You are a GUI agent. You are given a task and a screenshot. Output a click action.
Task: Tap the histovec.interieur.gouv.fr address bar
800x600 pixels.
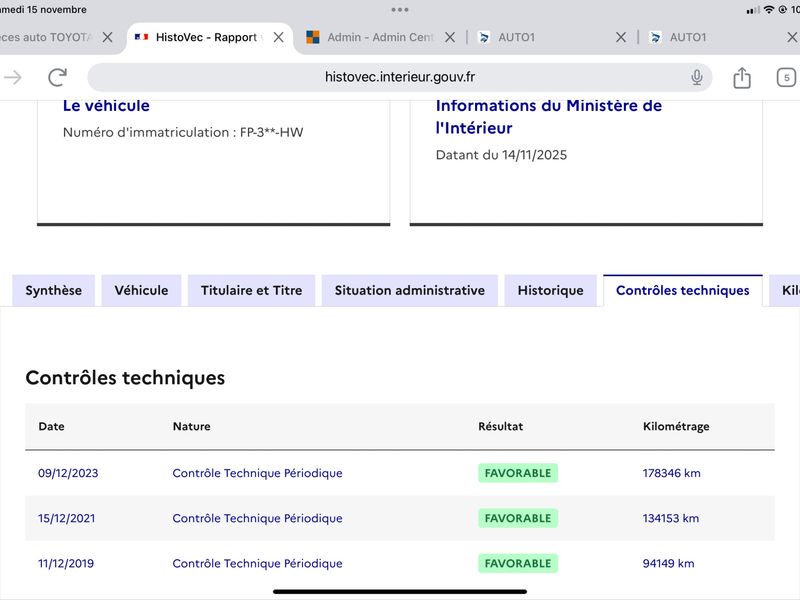400,77
